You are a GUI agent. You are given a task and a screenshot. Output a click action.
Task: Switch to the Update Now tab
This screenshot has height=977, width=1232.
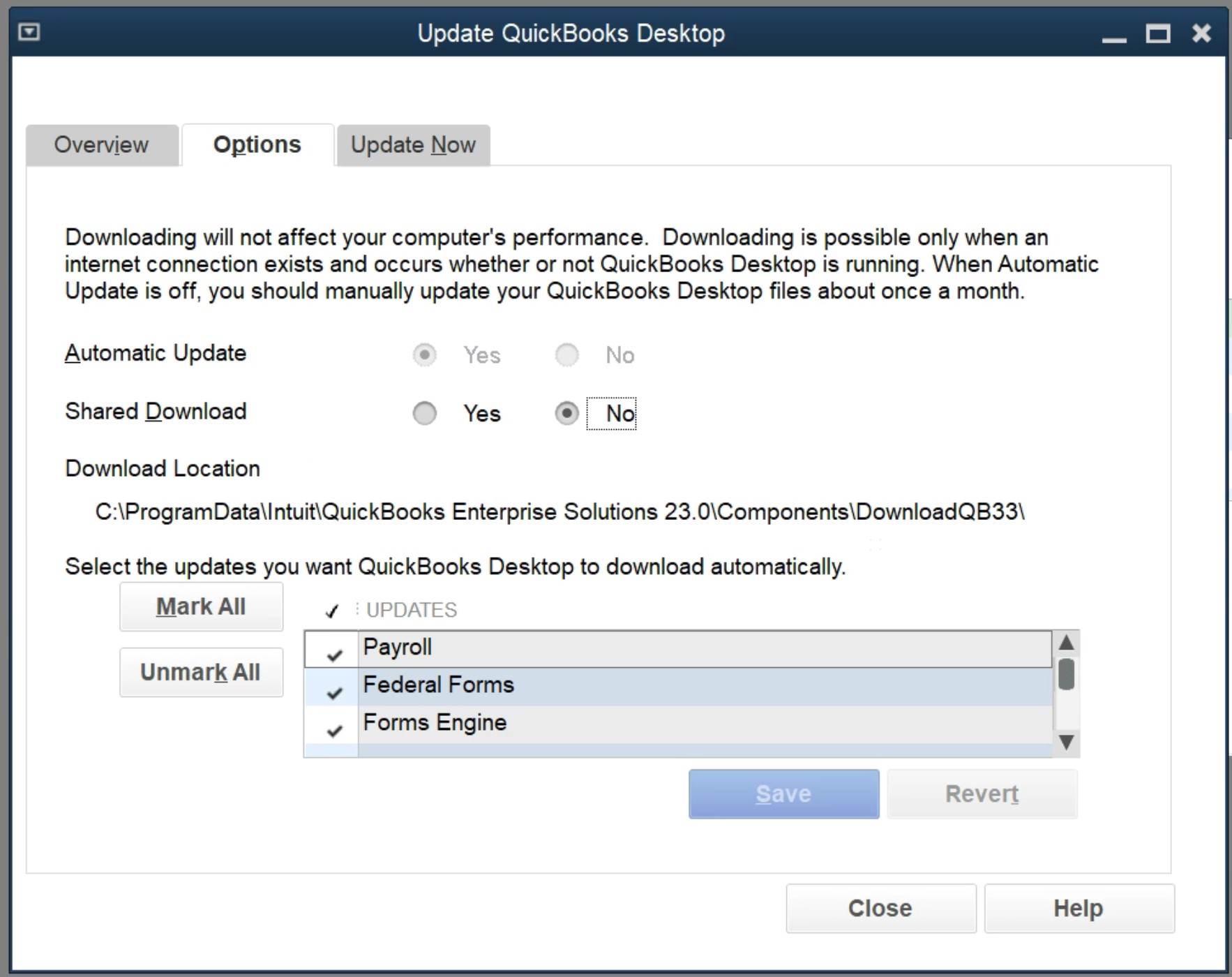tap(414, 144)
